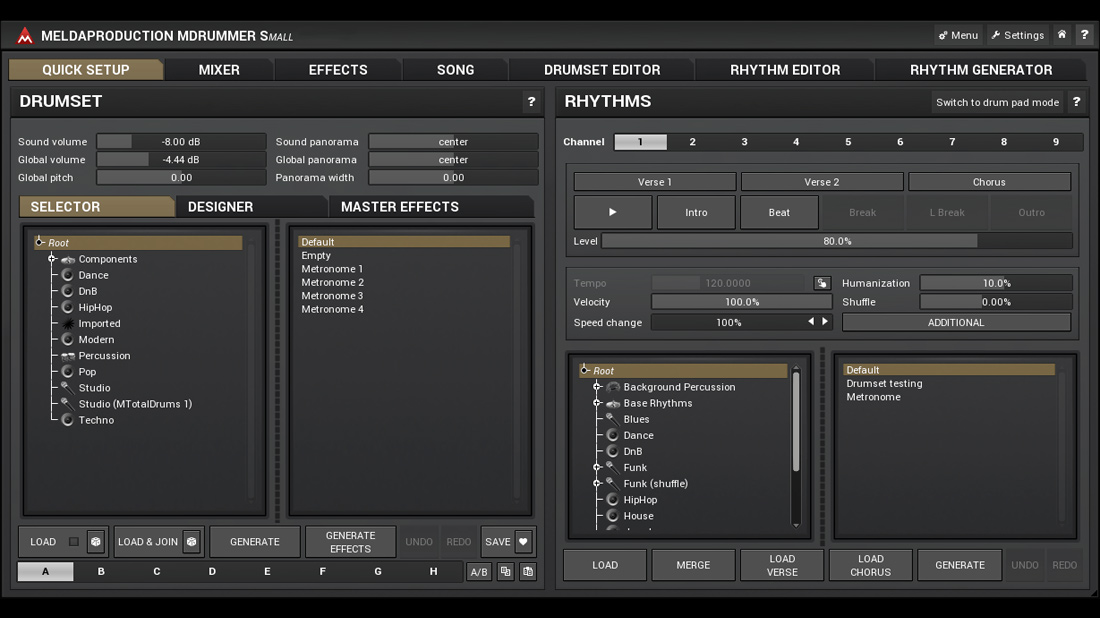The height and width of the screenshot is (618, 1100).
Task: Click the microphone icon beside Studio (MTotalDrums 1)
Action: [x=67, y=403]
